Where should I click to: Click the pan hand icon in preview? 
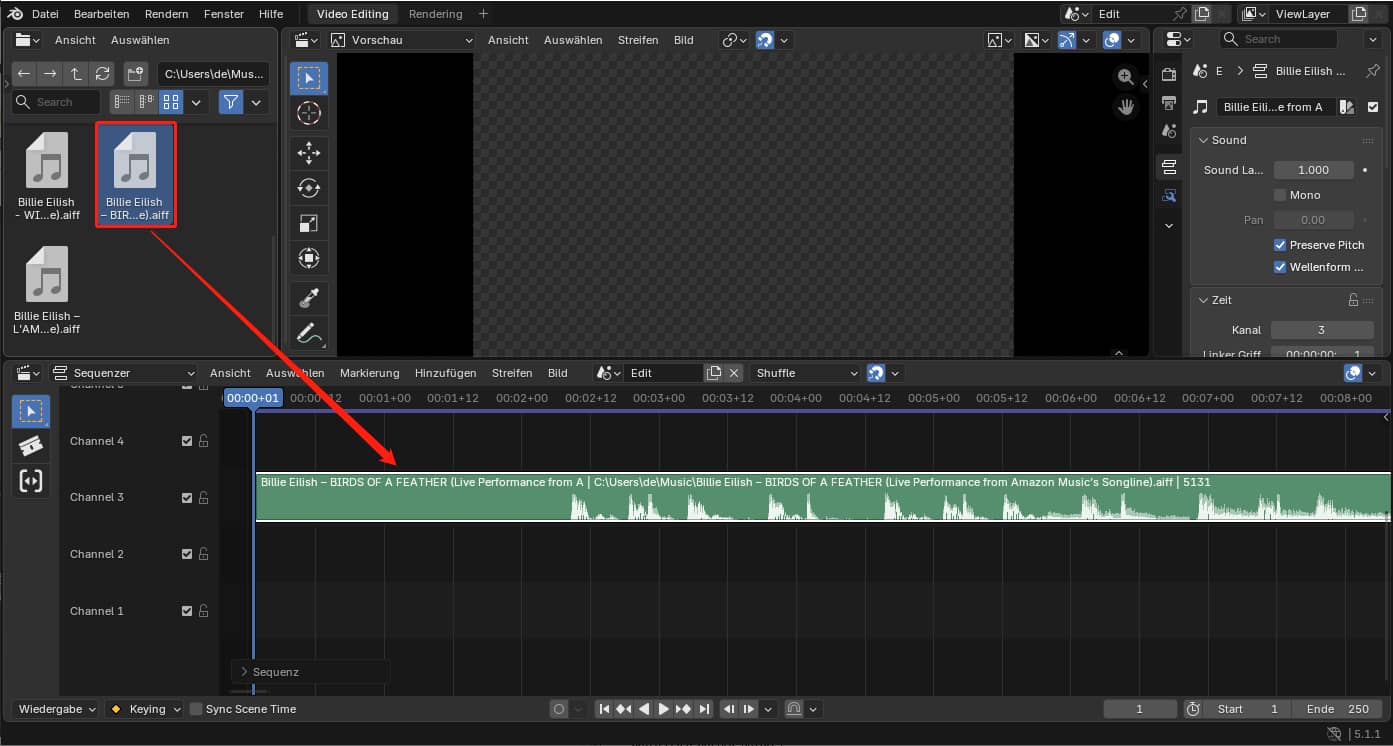click(x=1126, y=106)
